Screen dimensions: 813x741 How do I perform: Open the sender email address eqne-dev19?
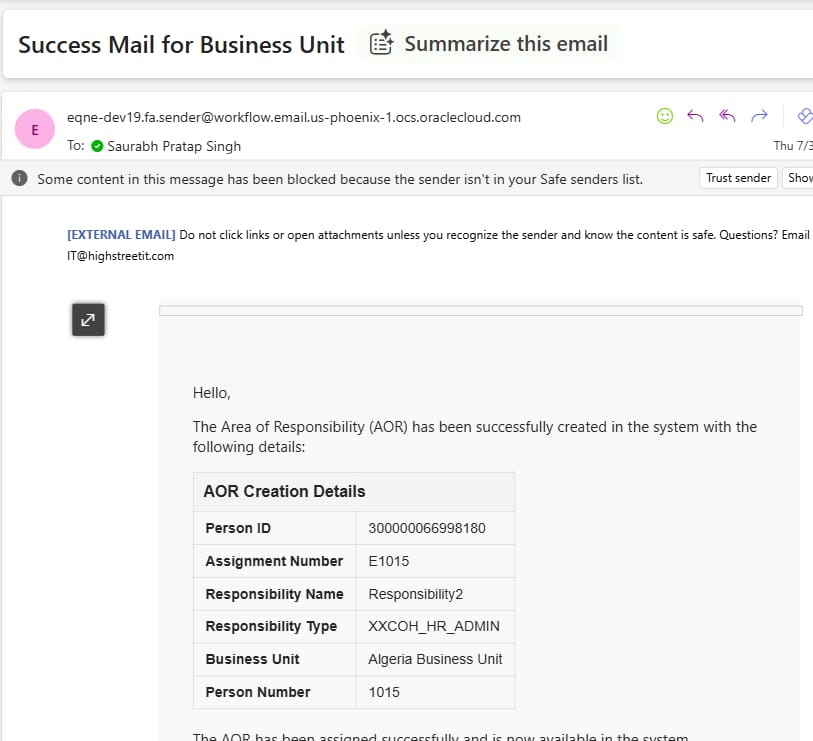[293, 117]
